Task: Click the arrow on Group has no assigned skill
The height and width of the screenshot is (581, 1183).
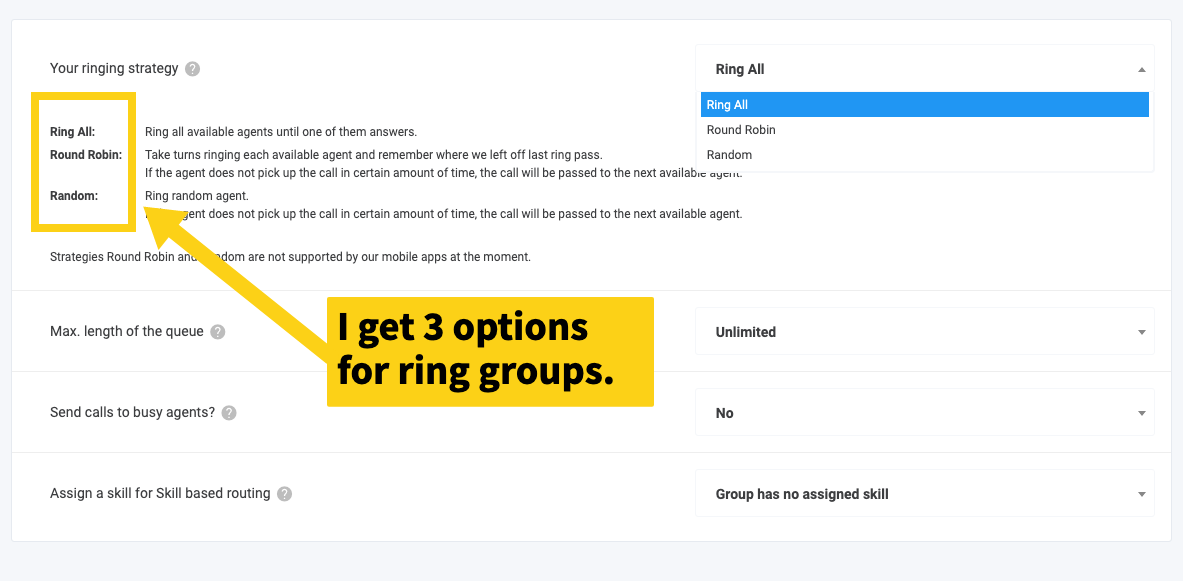Action: click(1142, 494)
